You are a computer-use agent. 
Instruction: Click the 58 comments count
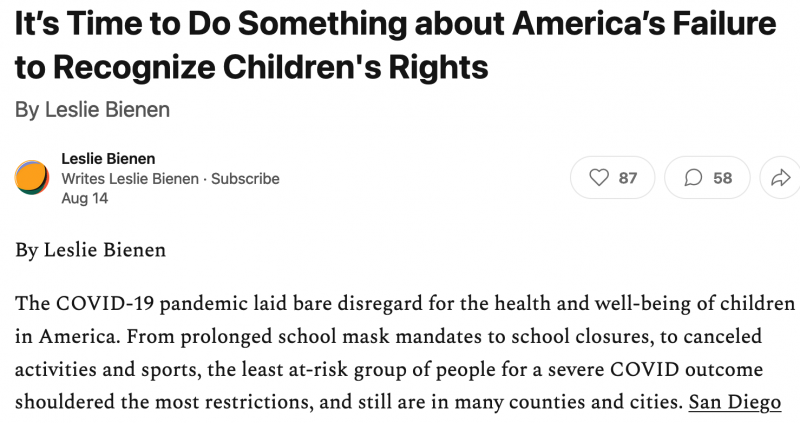(x=722, y=178)
